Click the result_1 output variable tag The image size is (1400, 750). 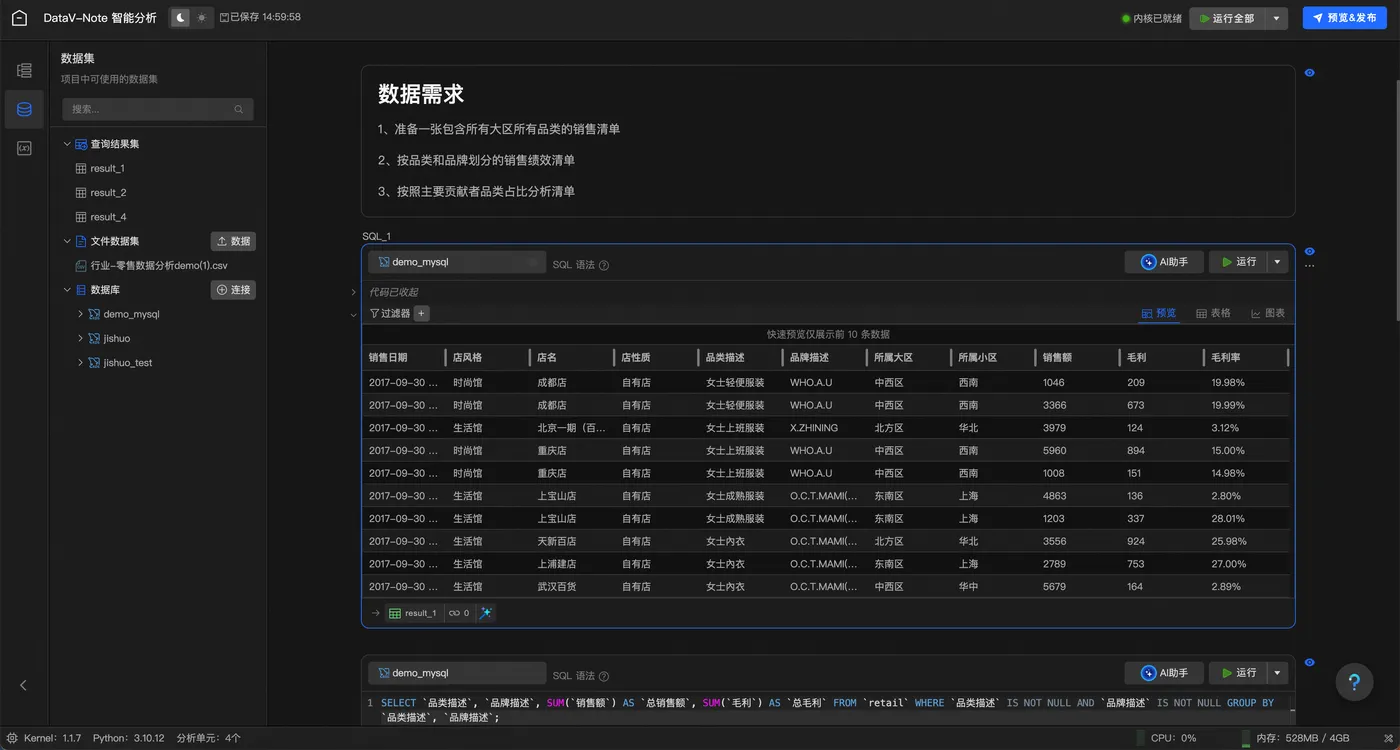pyautogui.click(x=413, y=613)
